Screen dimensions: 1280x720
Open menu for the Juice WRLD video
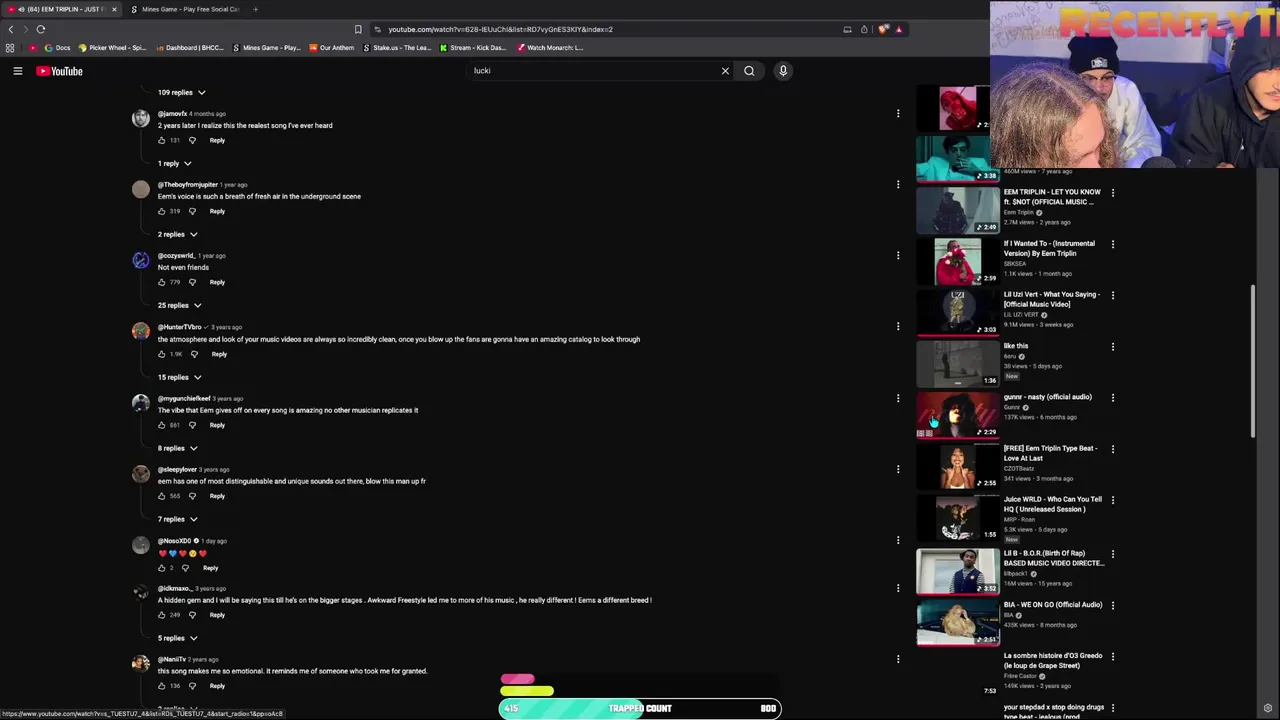click(x=1113, y=500)
